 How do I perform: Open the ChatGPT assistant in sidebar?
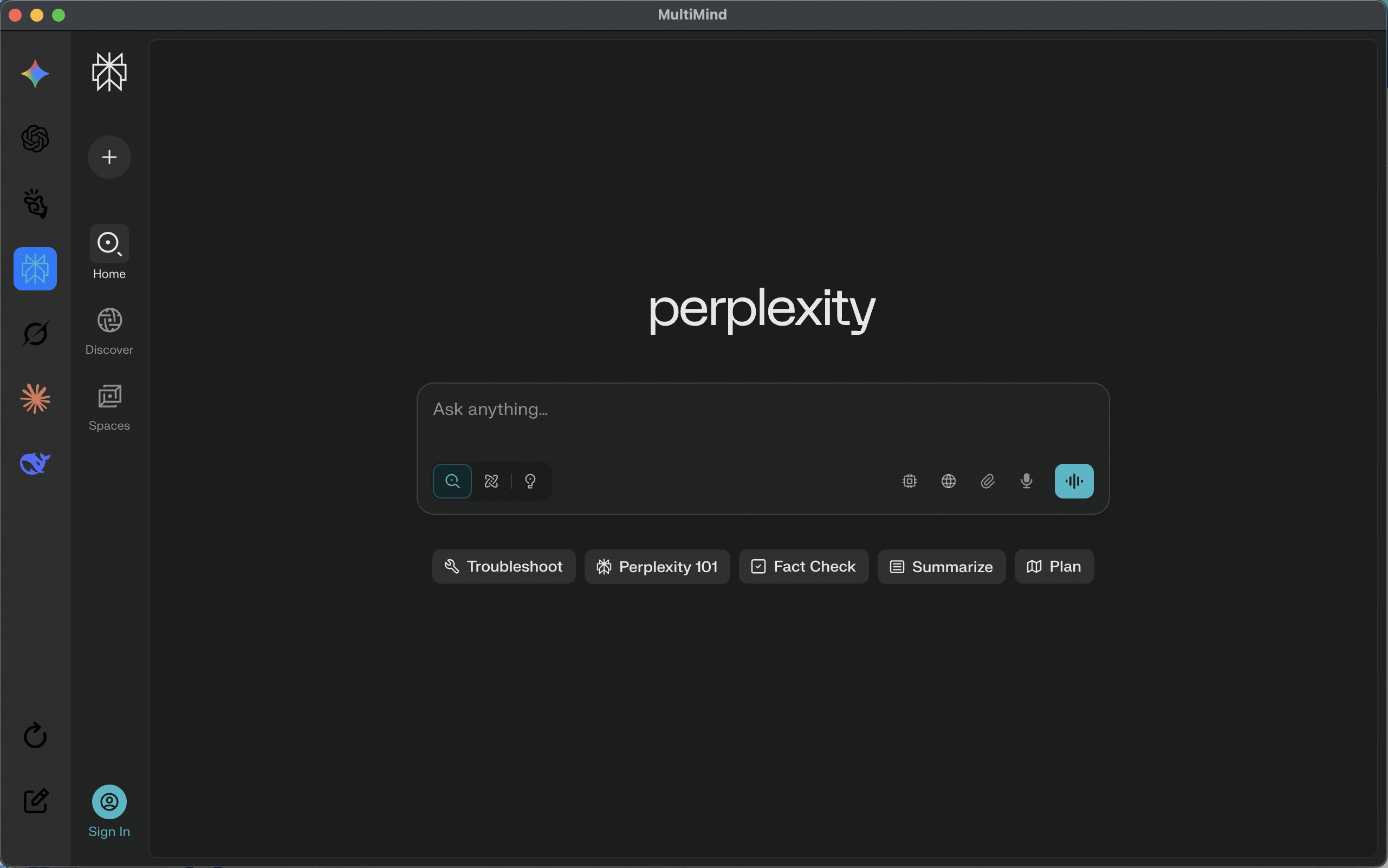35,139
